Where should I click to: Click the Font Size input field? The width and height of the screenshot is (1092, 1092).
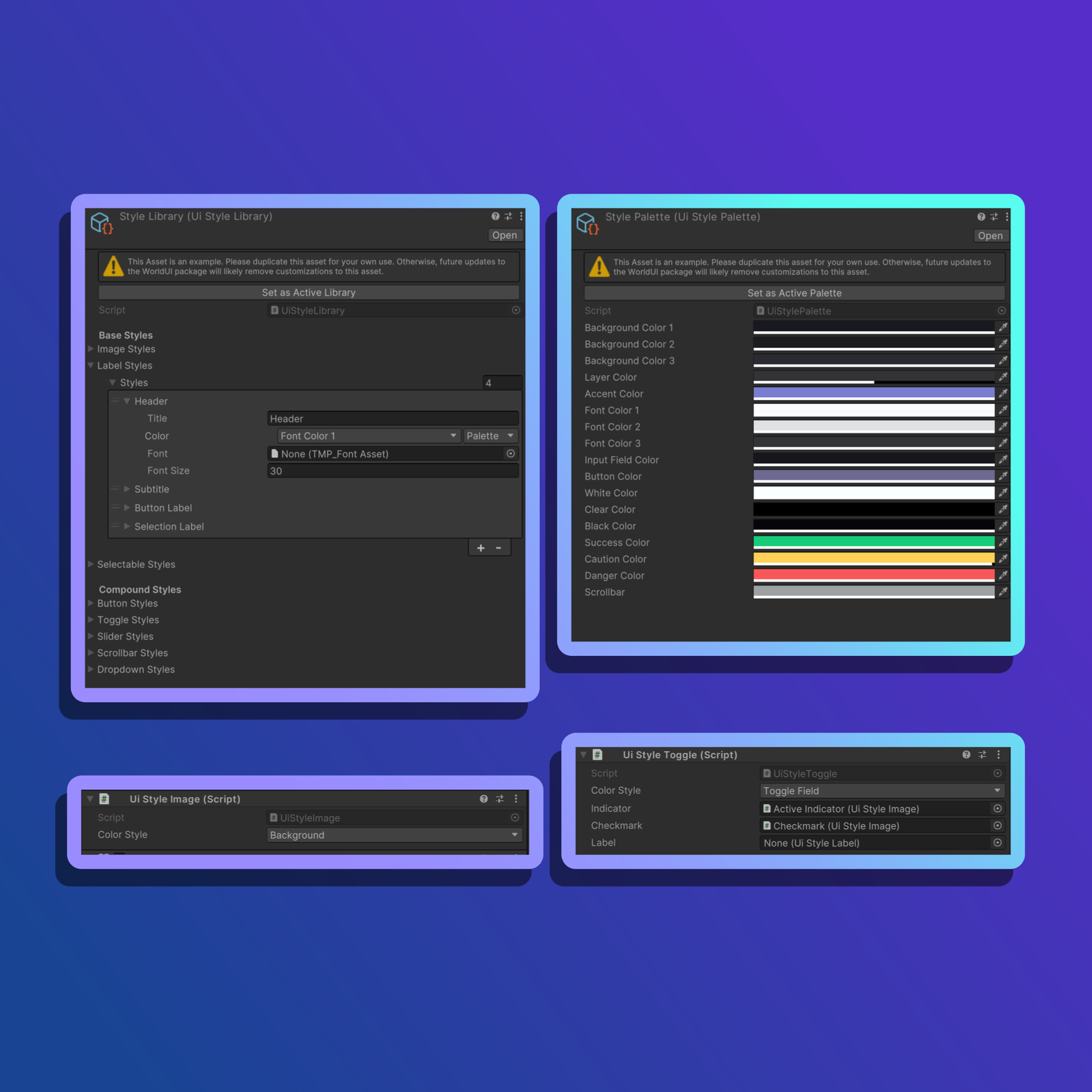392,471
